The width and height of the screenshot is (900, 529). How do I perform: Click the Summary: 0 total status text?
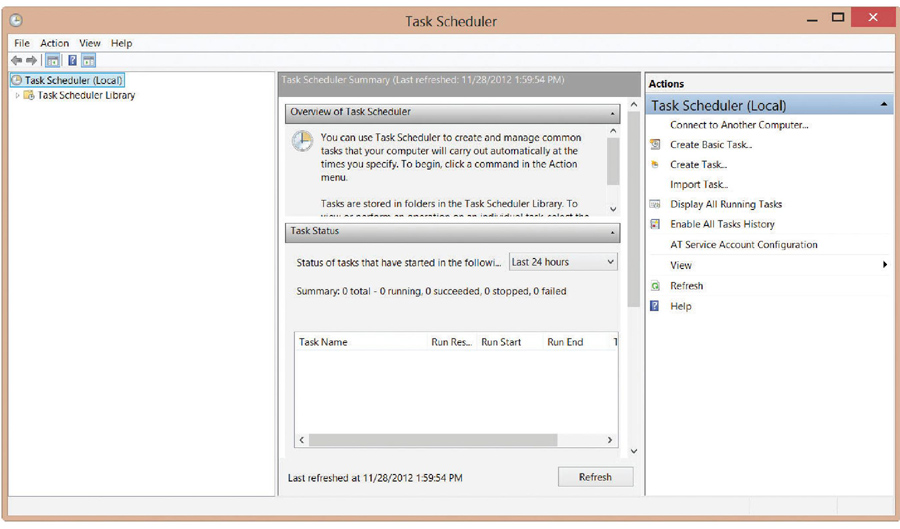coord(431,291)
